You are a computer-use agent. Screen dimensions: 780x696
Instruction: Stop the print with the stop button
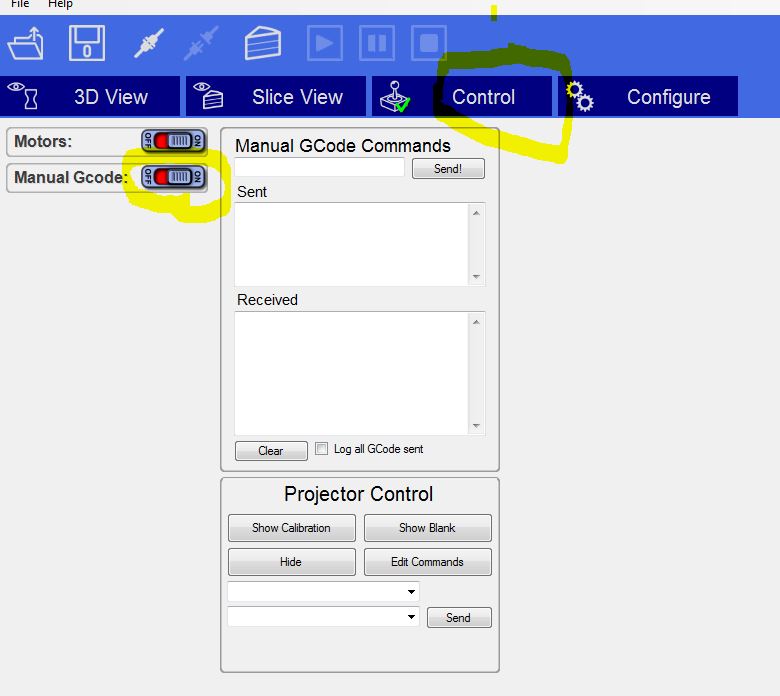(x=429, y=43)
